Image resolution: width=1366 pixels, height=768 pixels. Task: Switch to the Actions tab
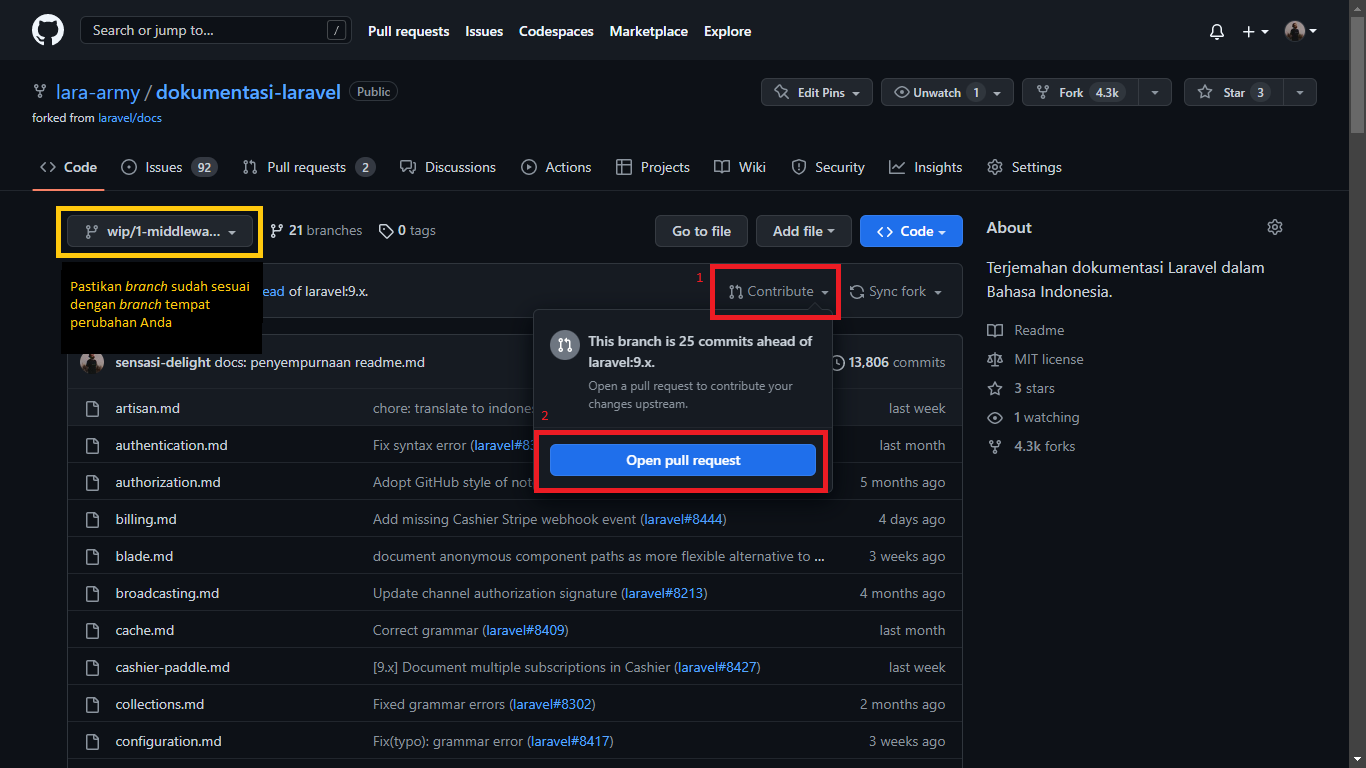click(556, 167)
